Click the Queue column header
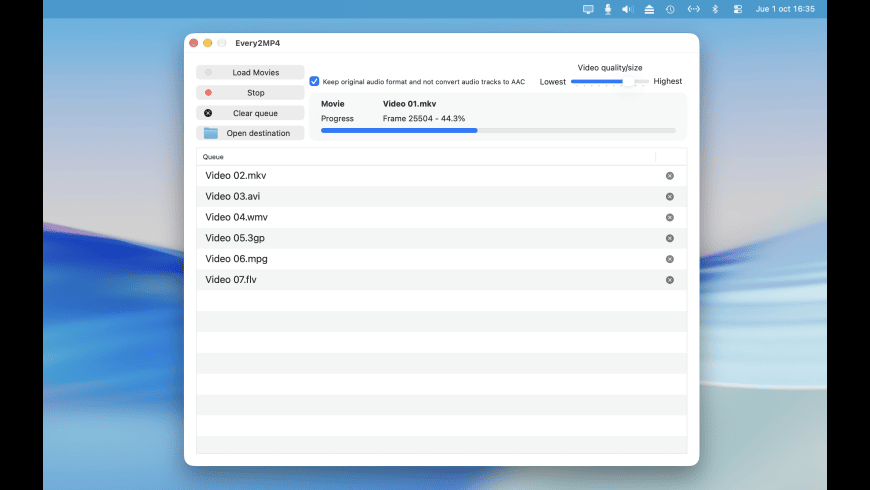The width and height of the screenshot is (870, 490). coord(426,157)
